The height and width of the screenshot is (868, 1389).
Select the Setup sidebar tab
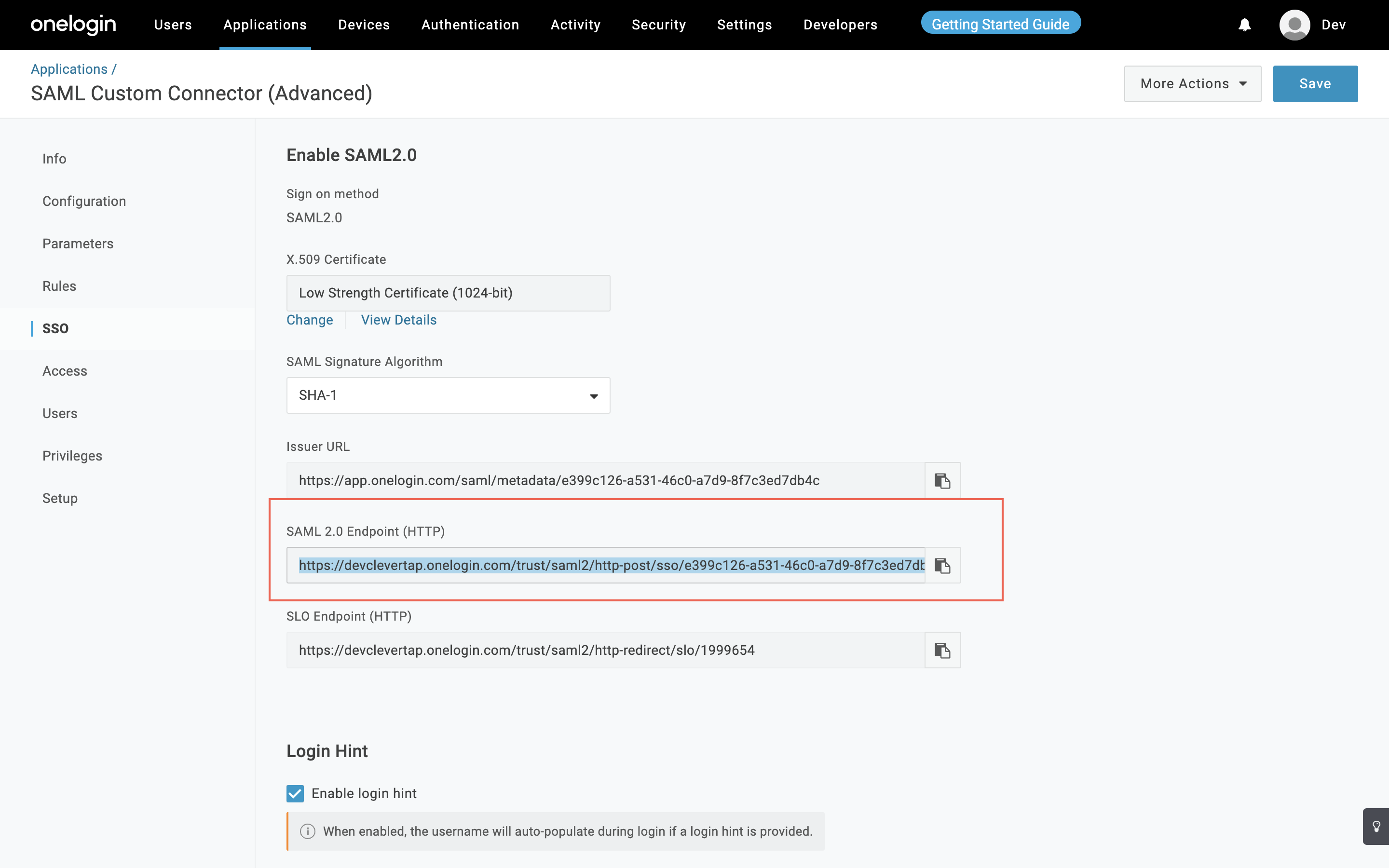tap(60, 498)
